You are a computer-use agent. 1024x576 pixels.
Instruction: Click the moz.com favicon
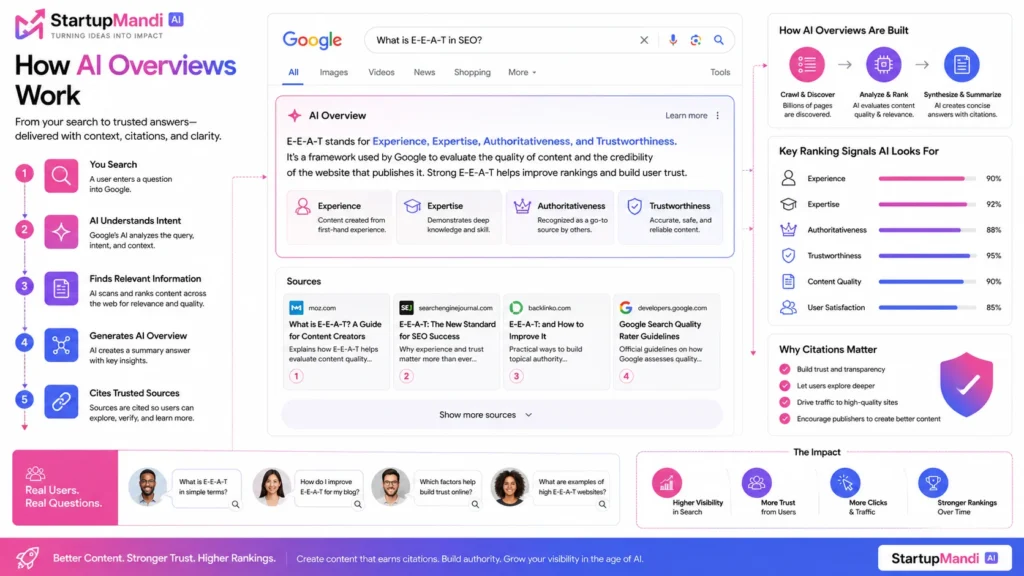coord(296,308)
